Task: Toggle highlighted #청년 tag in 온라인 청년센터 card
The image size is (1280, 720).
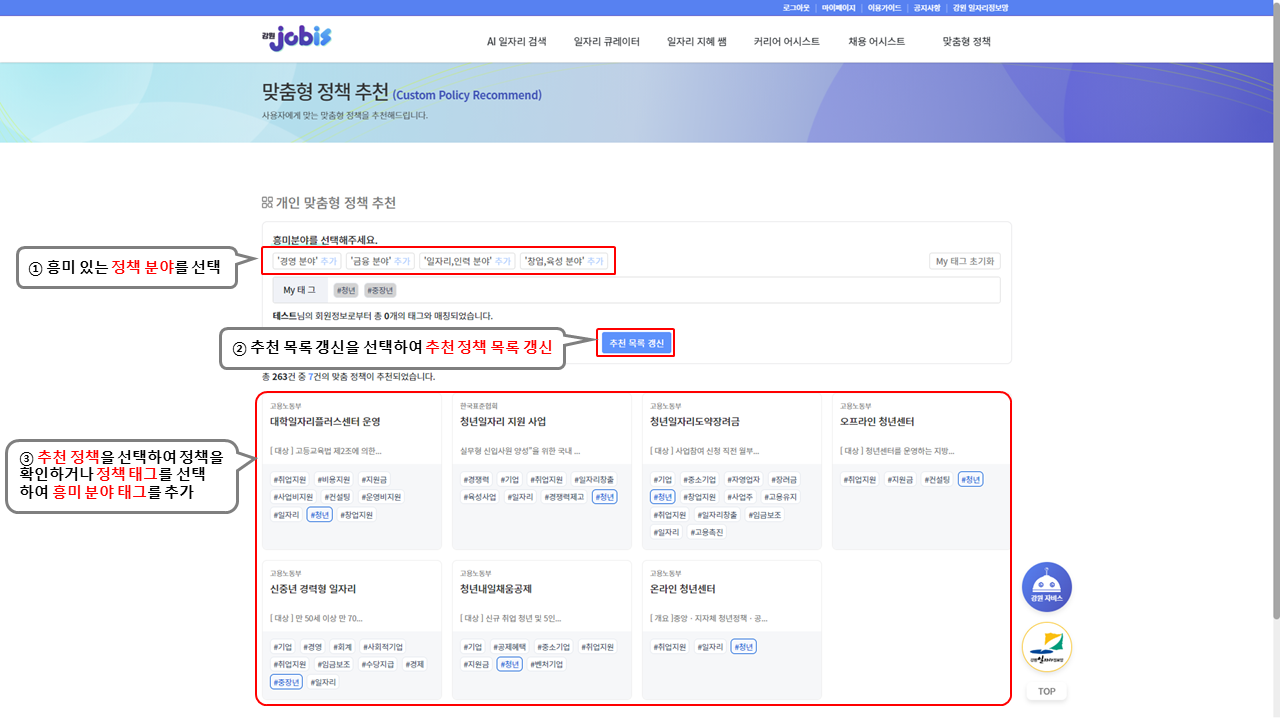Action: [743, 647]
